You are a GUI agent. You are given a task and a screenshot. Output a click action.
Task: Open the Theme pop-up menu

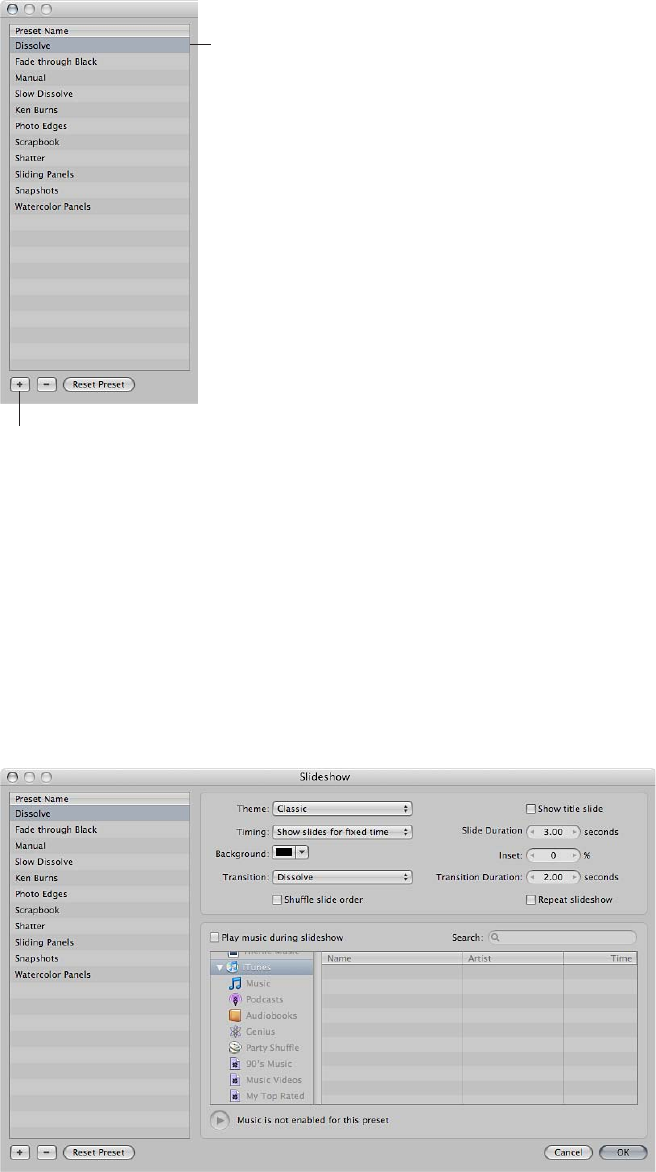342,809
